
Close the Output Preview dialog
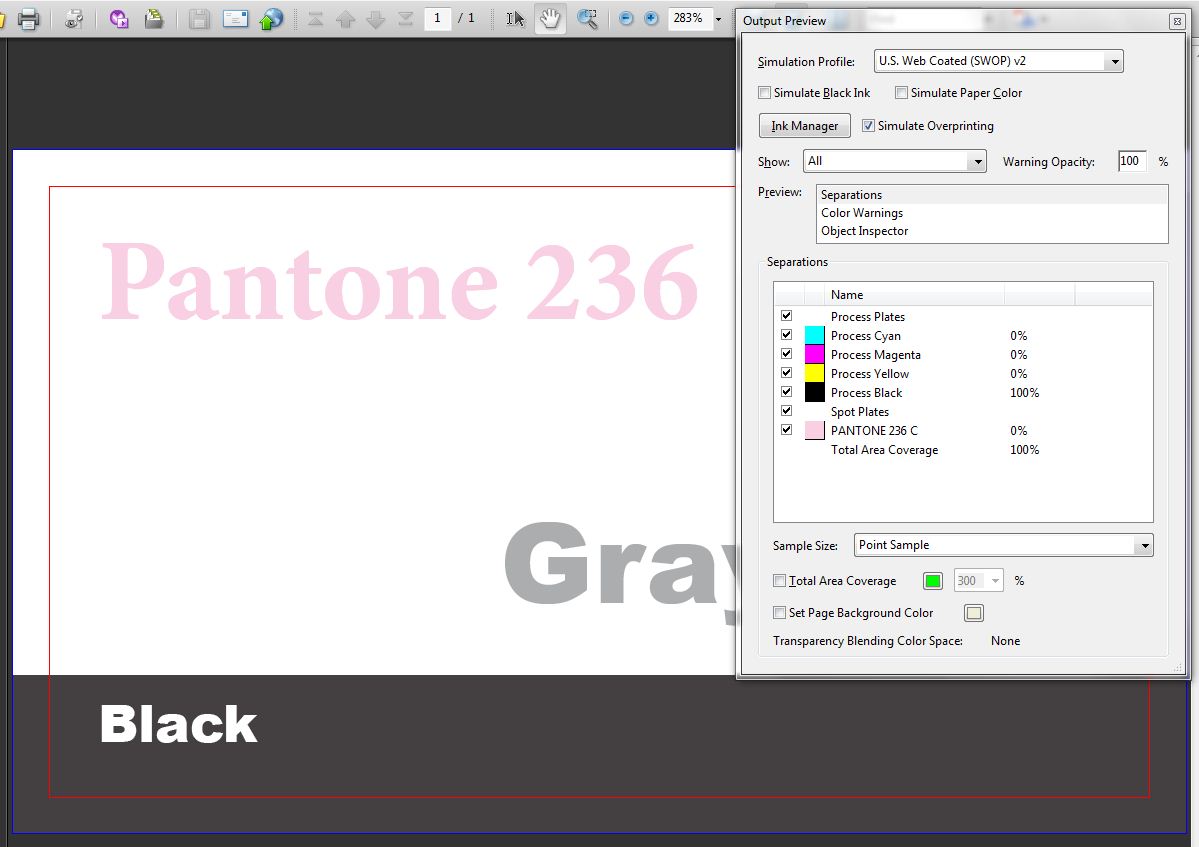(x=1178, y=21)
